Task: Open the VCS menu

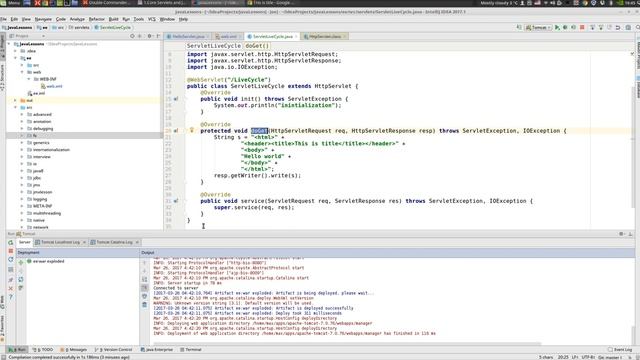Action: 152,19
